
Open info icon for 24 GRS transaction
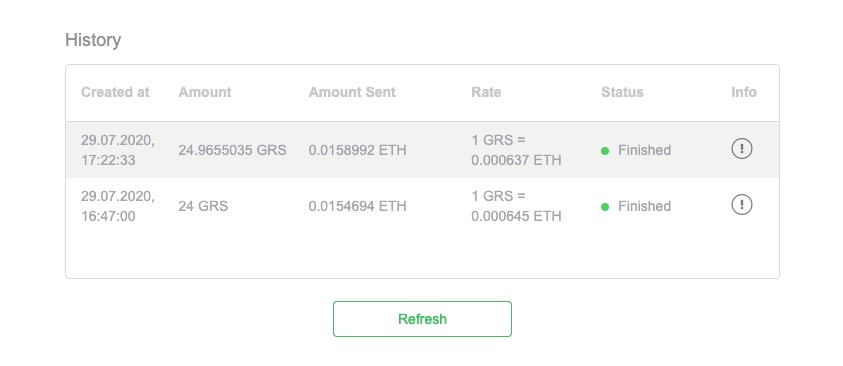(x=741, y=205)
